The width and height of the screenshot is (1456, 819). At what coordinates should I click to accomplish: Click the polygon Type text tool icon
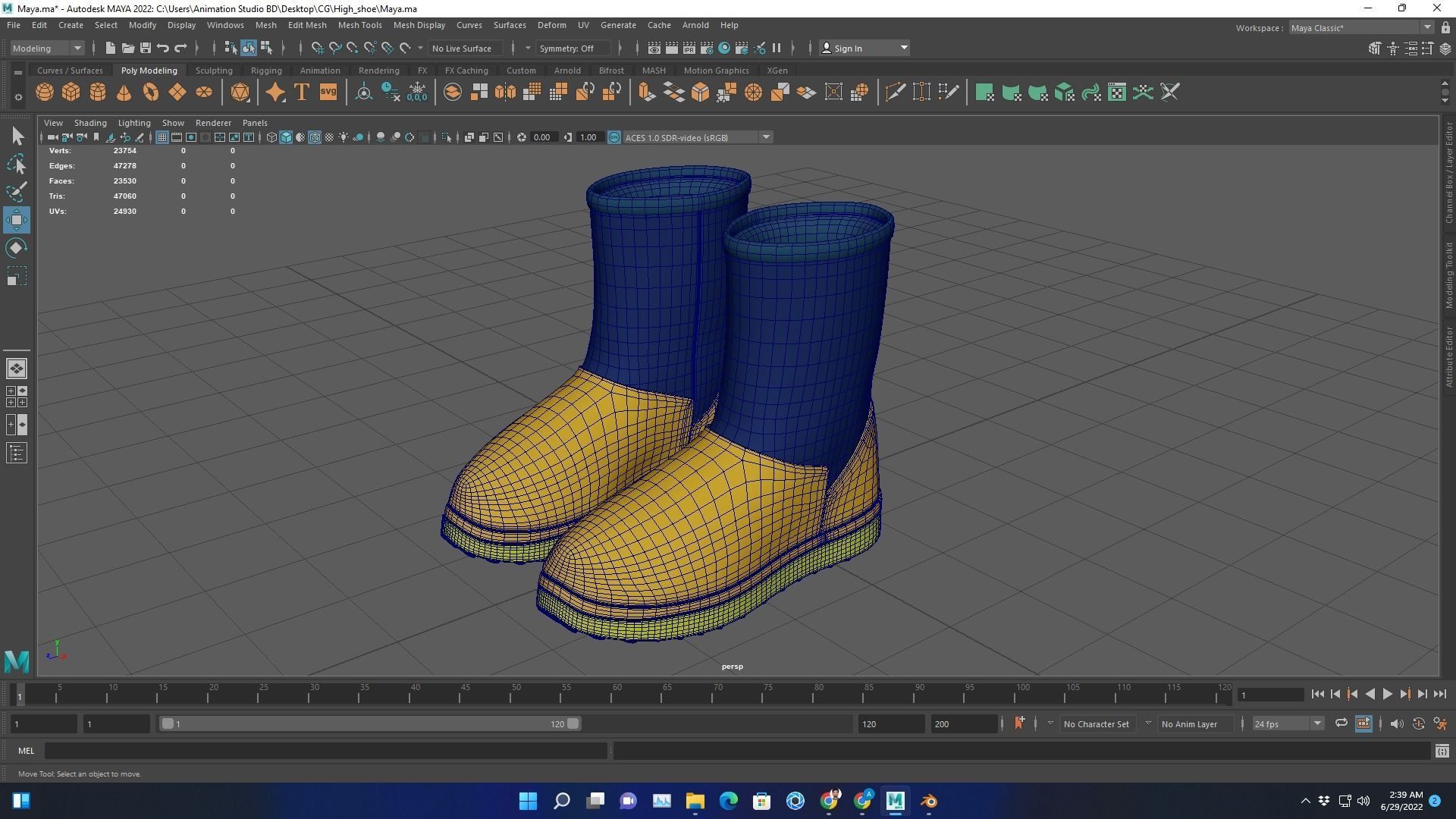pyautogui.click(x=301, y=93)
